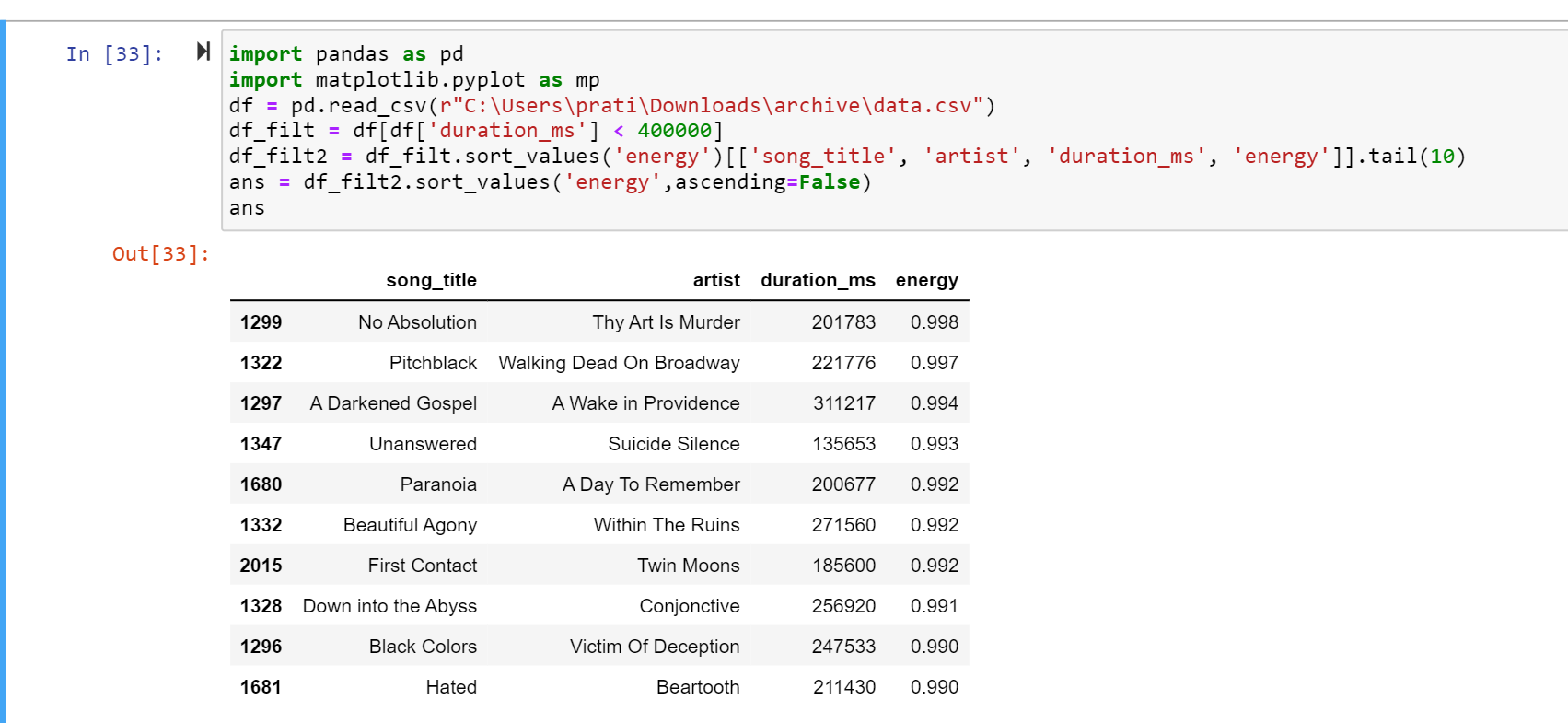Screen dimensions: 1568x723
Task: Click artist 'Thy Art Is Murder'
Action: click(x=666, y=322)
